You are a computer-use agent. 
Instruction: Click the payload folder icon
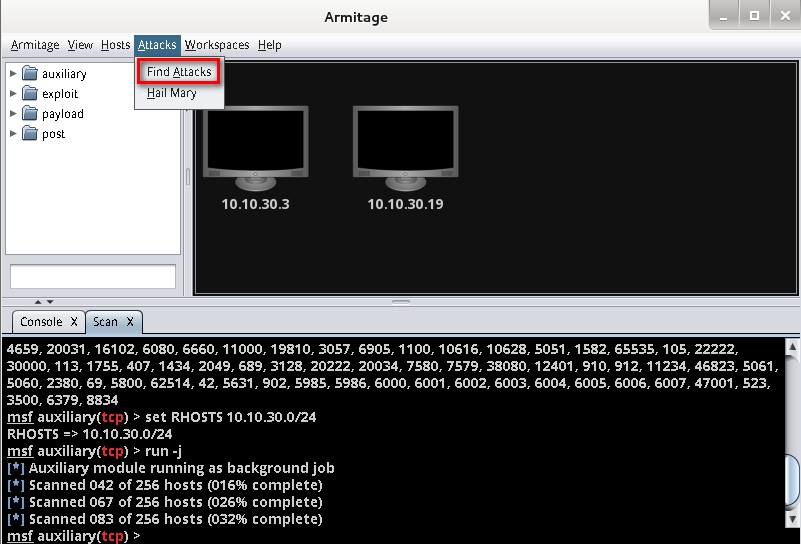click(x=30, y=113)
